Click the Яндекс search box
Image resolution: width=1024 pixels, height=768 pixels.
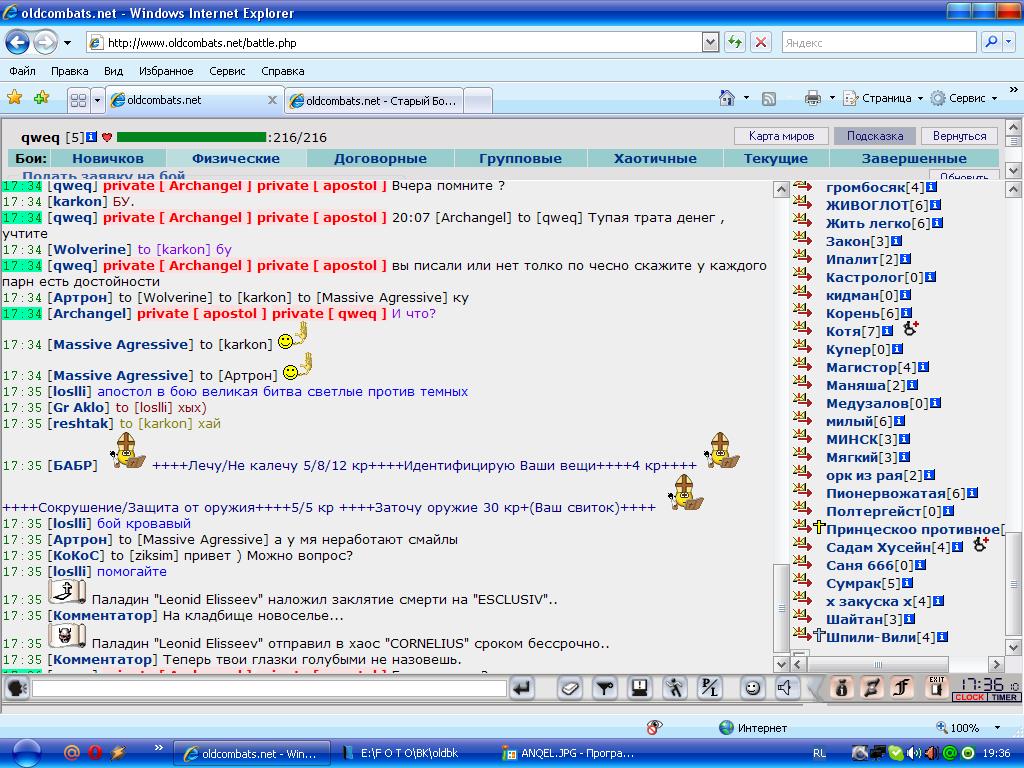point(880,42)
